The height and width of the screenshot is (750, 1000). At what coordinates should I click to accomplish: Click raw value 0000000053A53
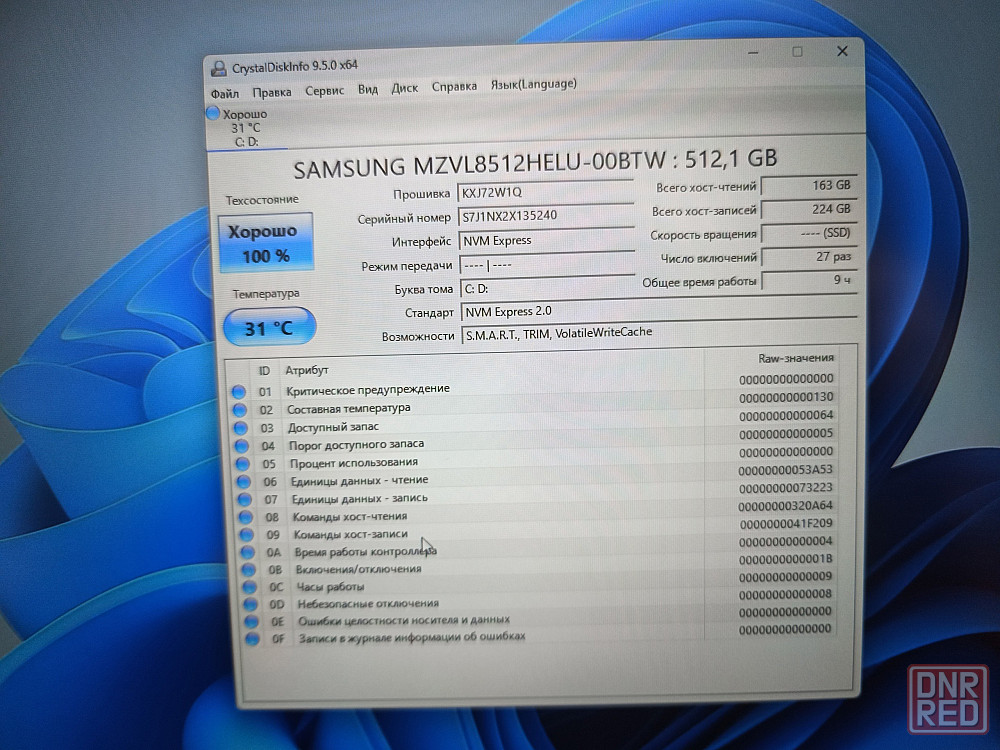(785, 470)
